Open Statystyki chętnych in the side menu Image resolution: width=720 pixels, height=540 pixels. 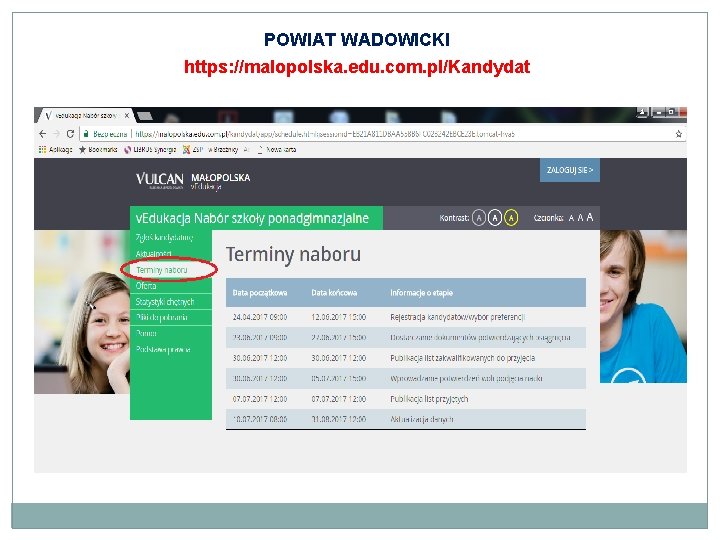(165, 302)
